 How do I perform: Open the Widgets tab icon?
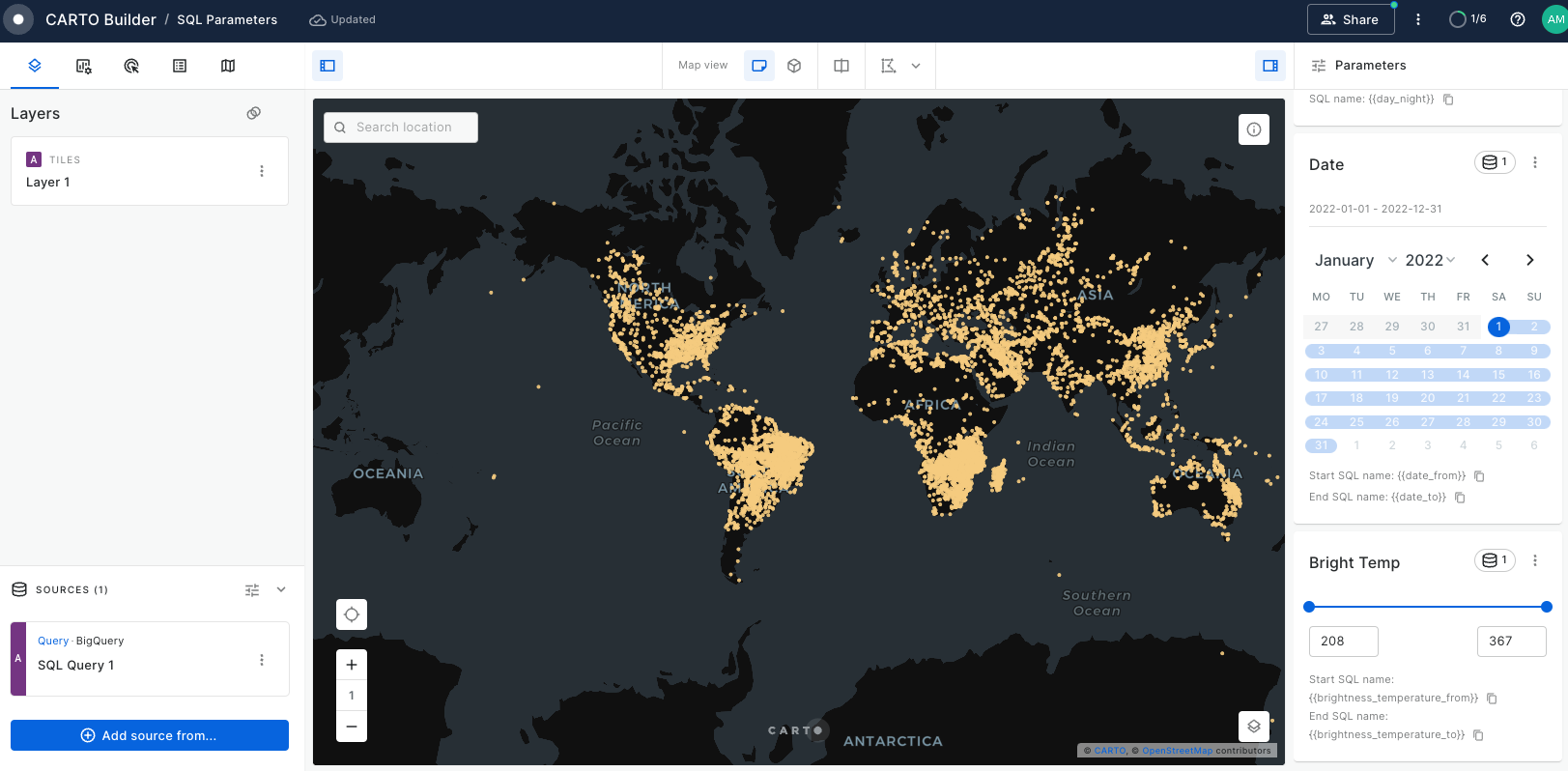(84, 66)
